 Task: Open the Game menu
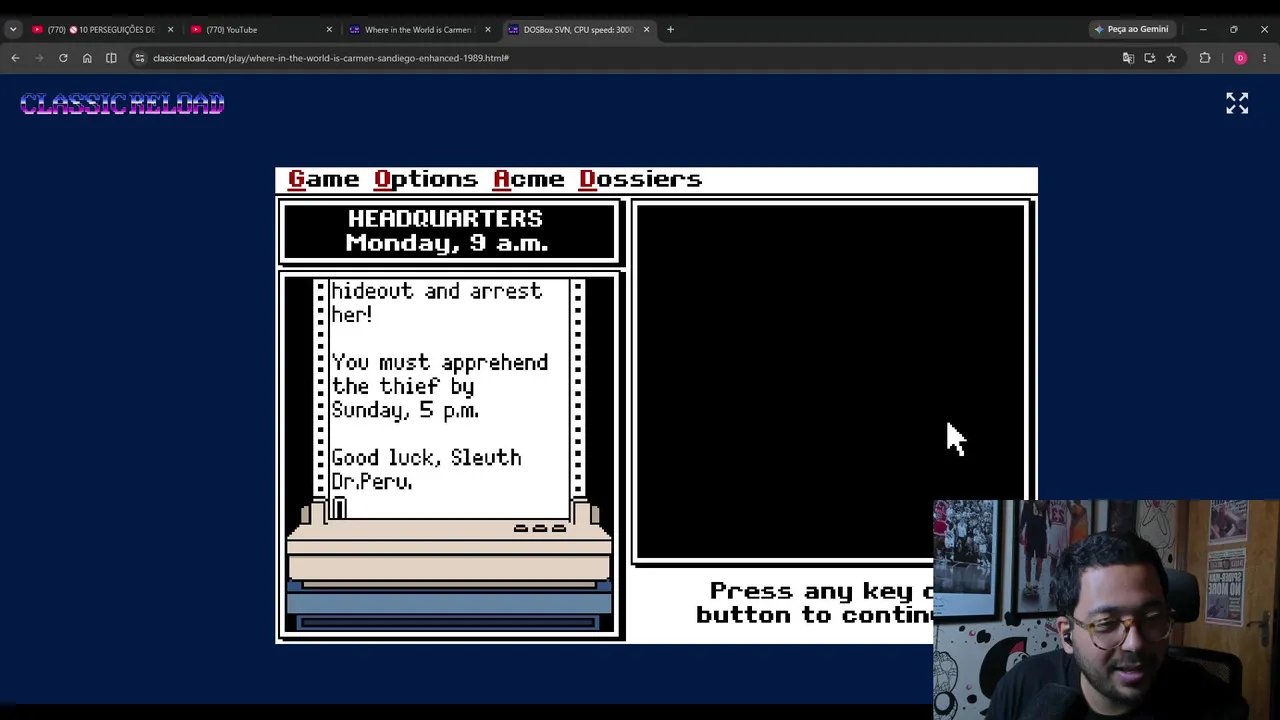(x=323, y=179)
